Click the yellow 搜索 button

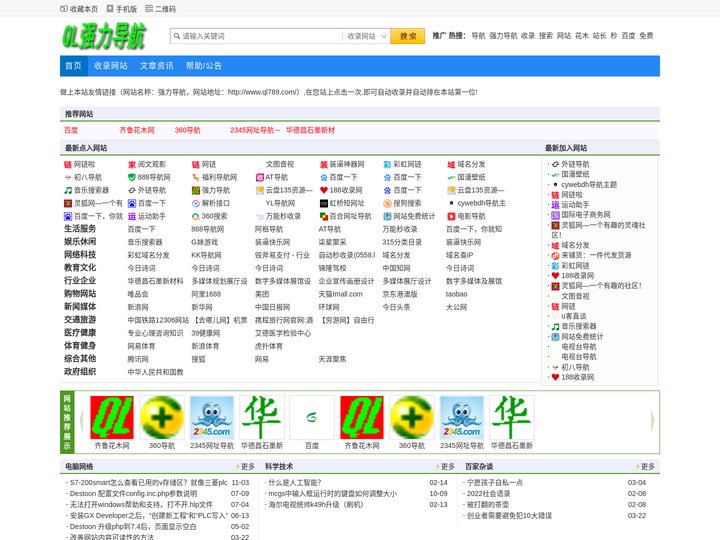coord(408,36)
